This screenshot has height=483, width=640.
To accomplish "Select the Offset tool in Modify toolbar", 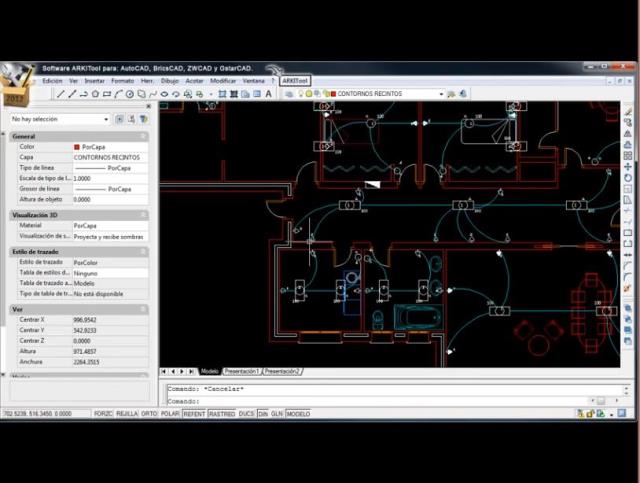I will point(628,145).
